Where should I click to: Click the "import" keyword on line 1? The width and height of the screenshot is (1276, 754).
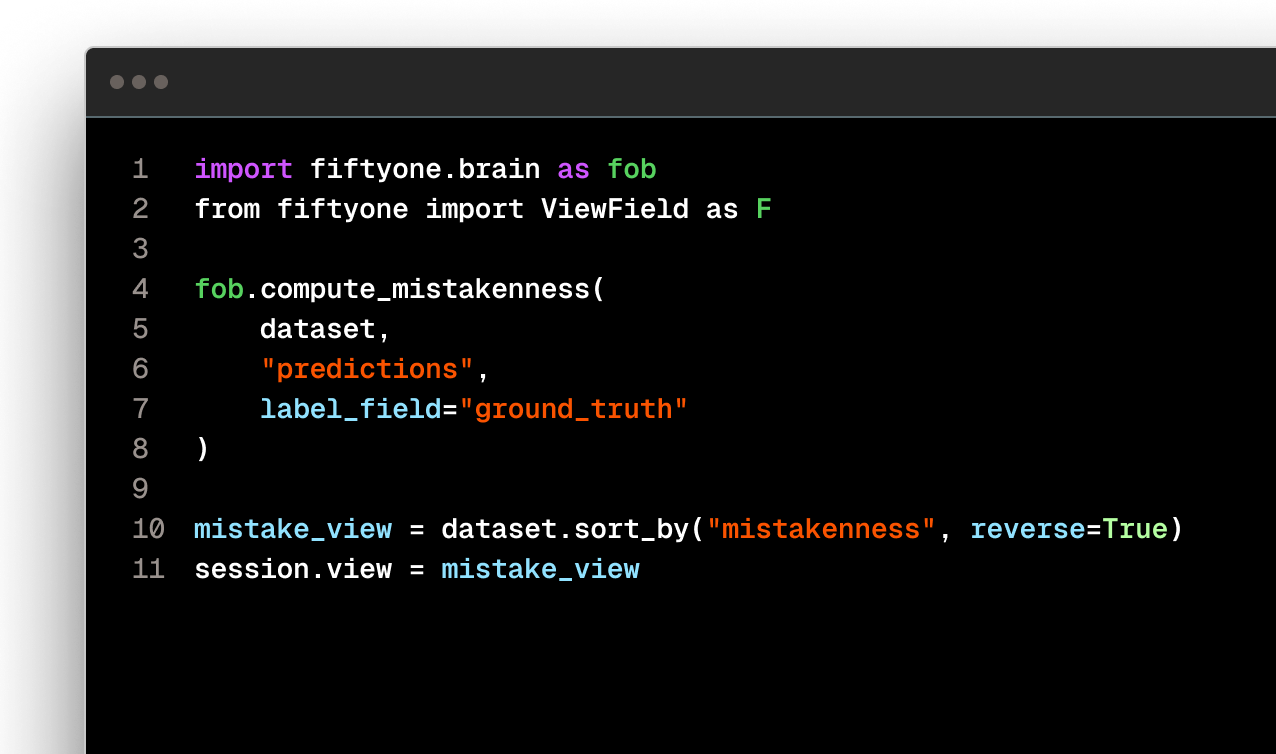click(x=243, y=170)
